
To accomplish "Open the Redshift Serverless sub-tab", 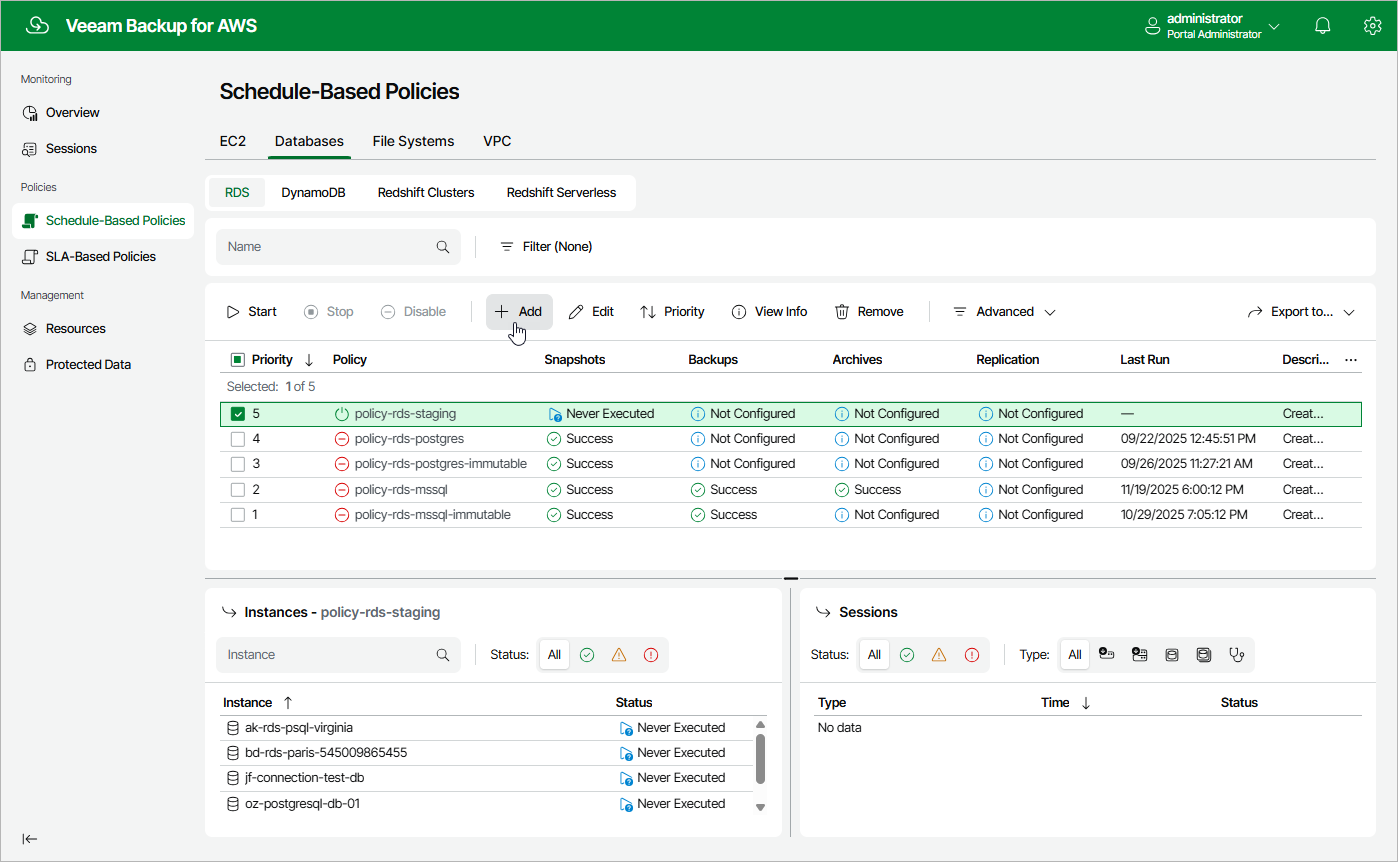I will [561, 193].
